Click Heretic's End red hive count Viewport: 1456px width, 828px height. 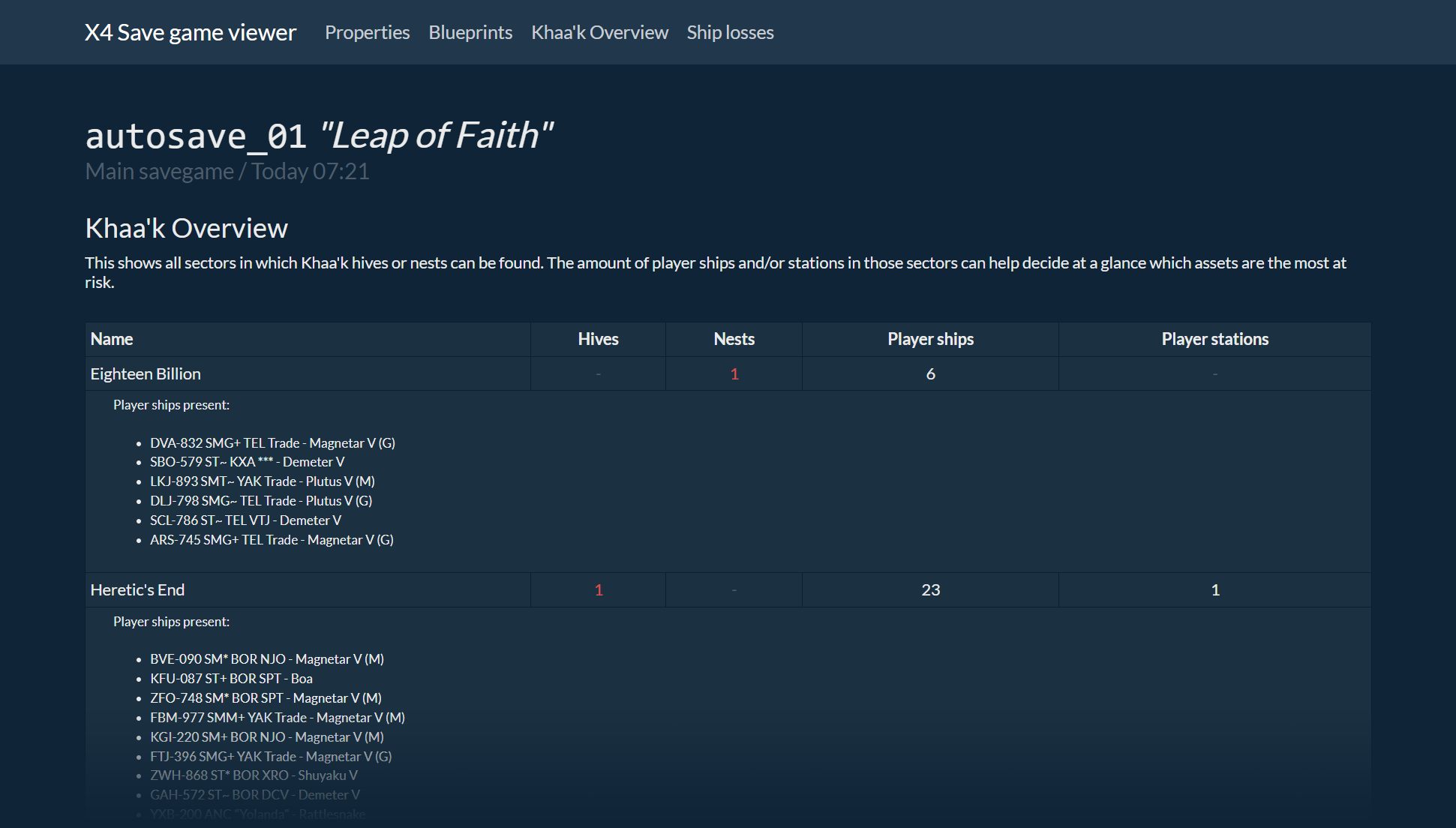click(x=599, y=589)
